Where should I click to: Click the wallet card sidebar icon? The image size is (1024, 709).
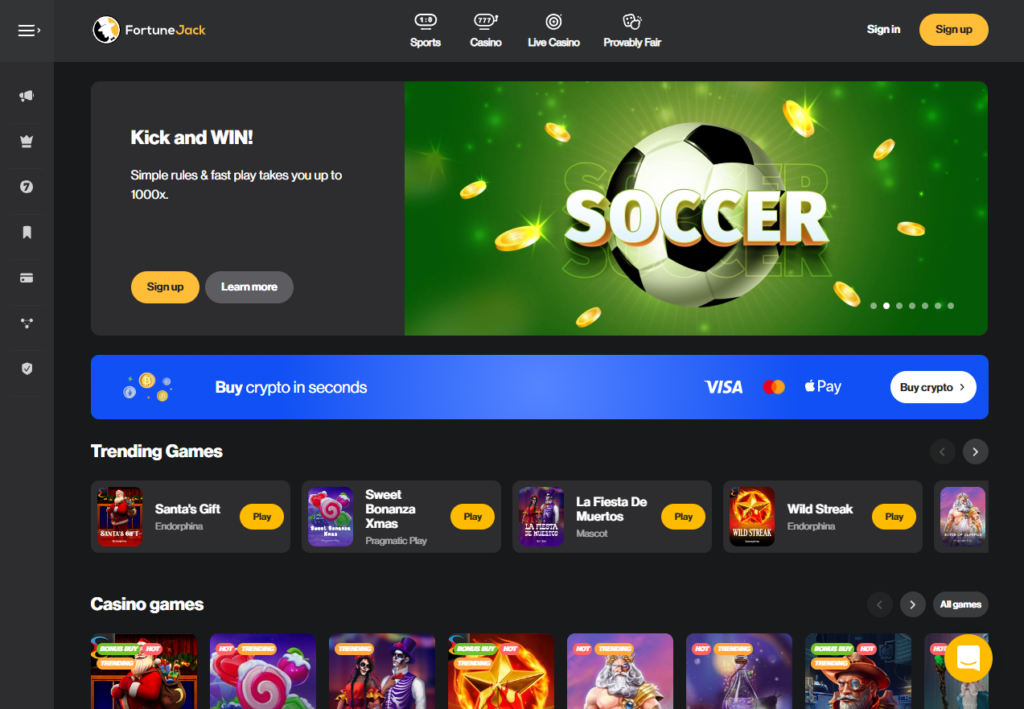coord(26,278)
